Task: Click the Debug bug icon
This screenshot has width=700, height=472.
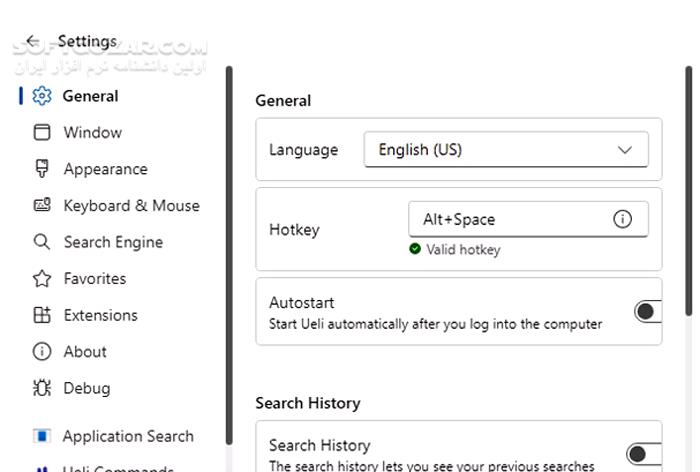Action: tap(42, 388)
